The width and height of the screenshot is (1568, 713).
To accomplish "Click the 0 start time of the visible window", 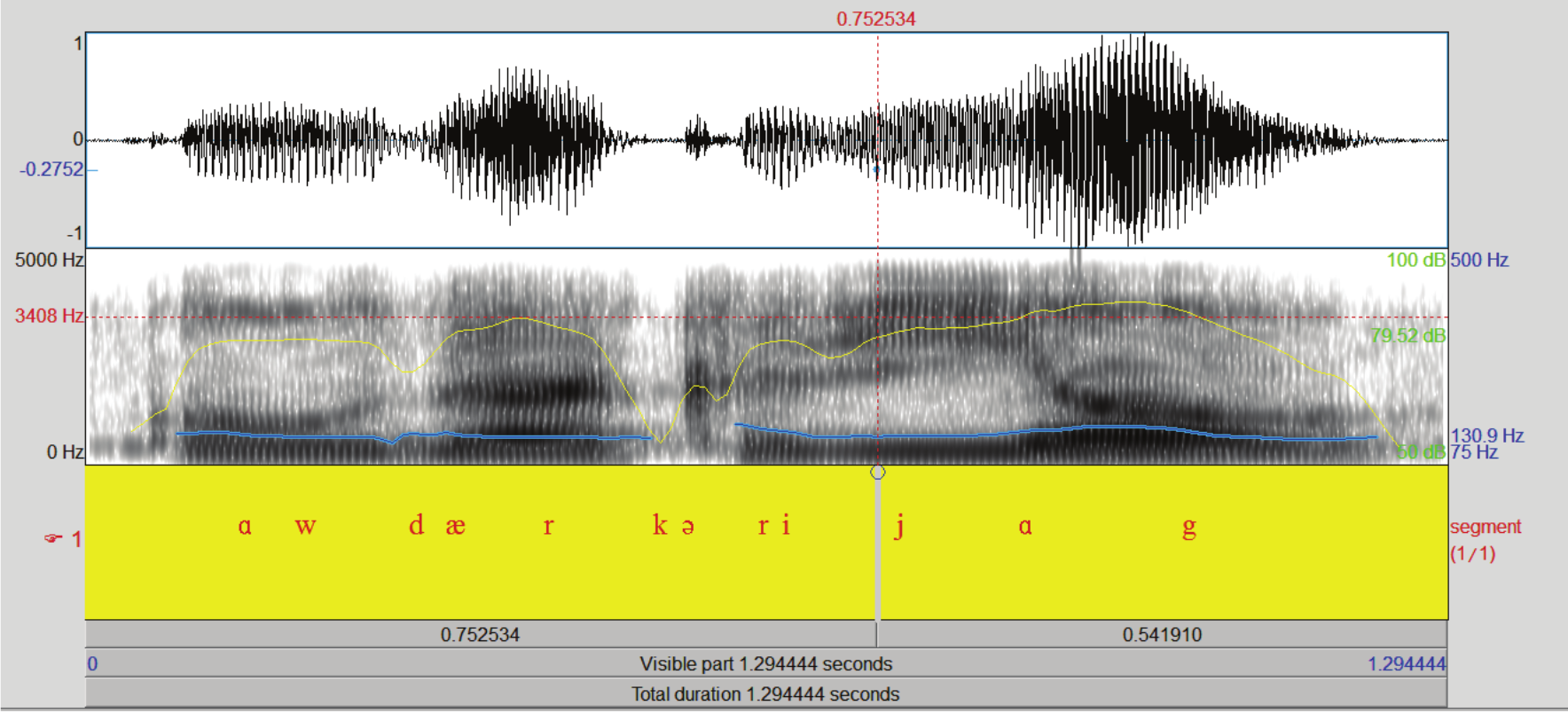I will coord(92,664).
